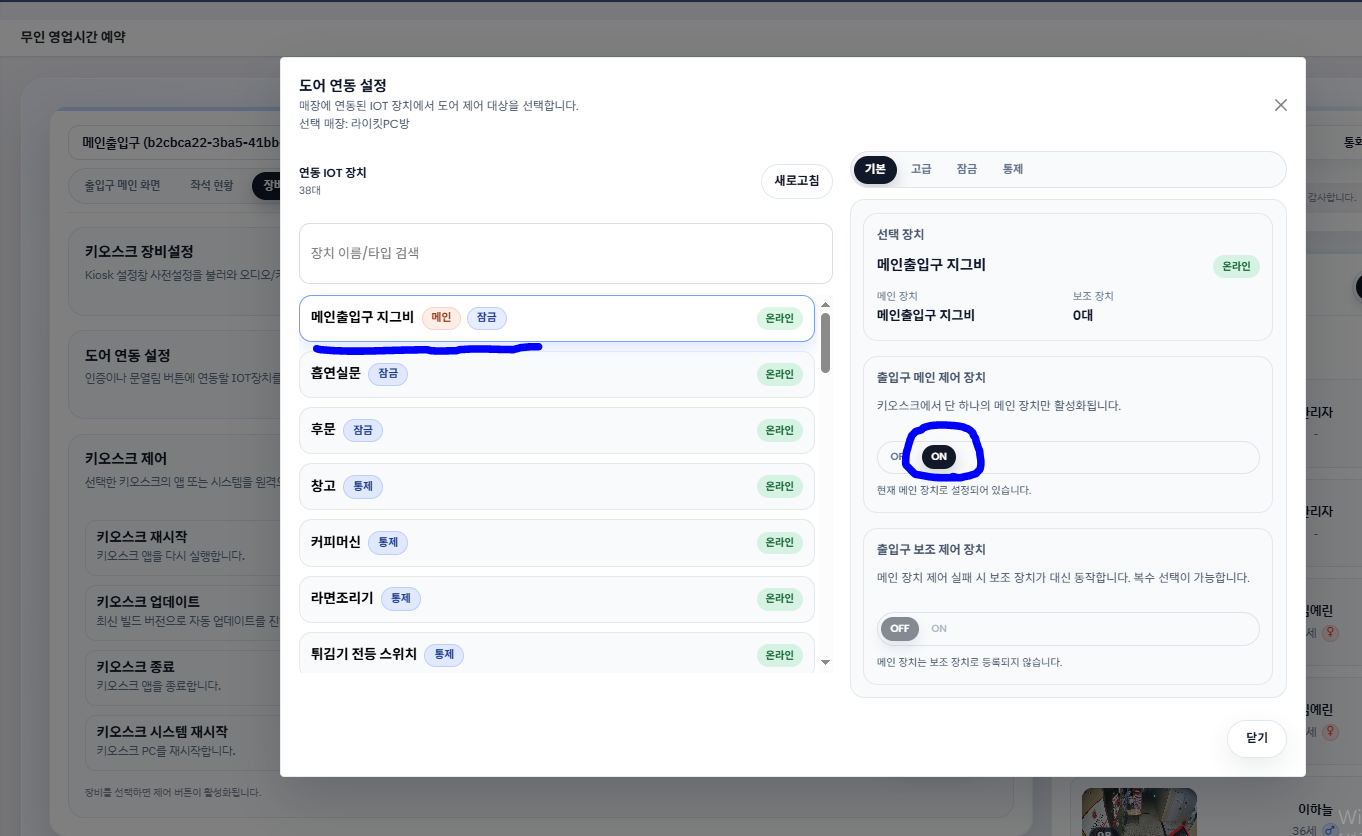Switch to the 고급 tab
This screenshot has width=1362, height=836.
[x=921, y=168]
